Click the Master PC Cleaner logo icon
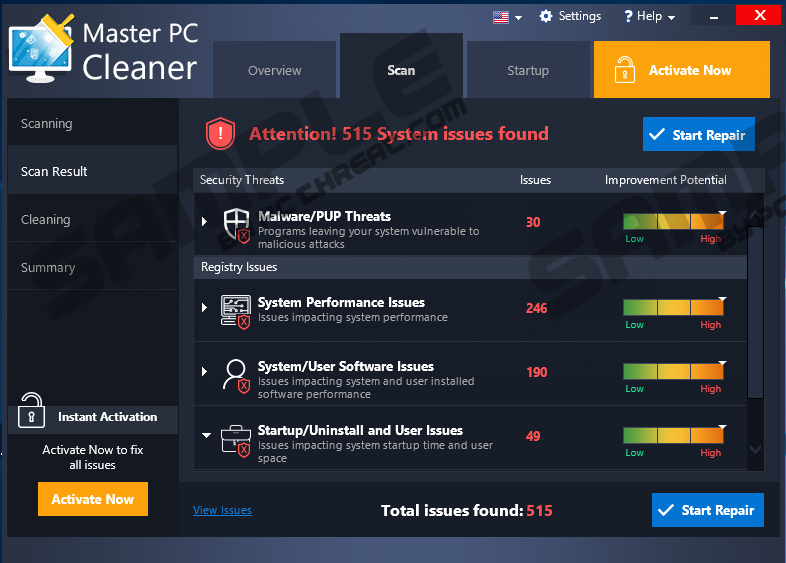 pos(41,54)
